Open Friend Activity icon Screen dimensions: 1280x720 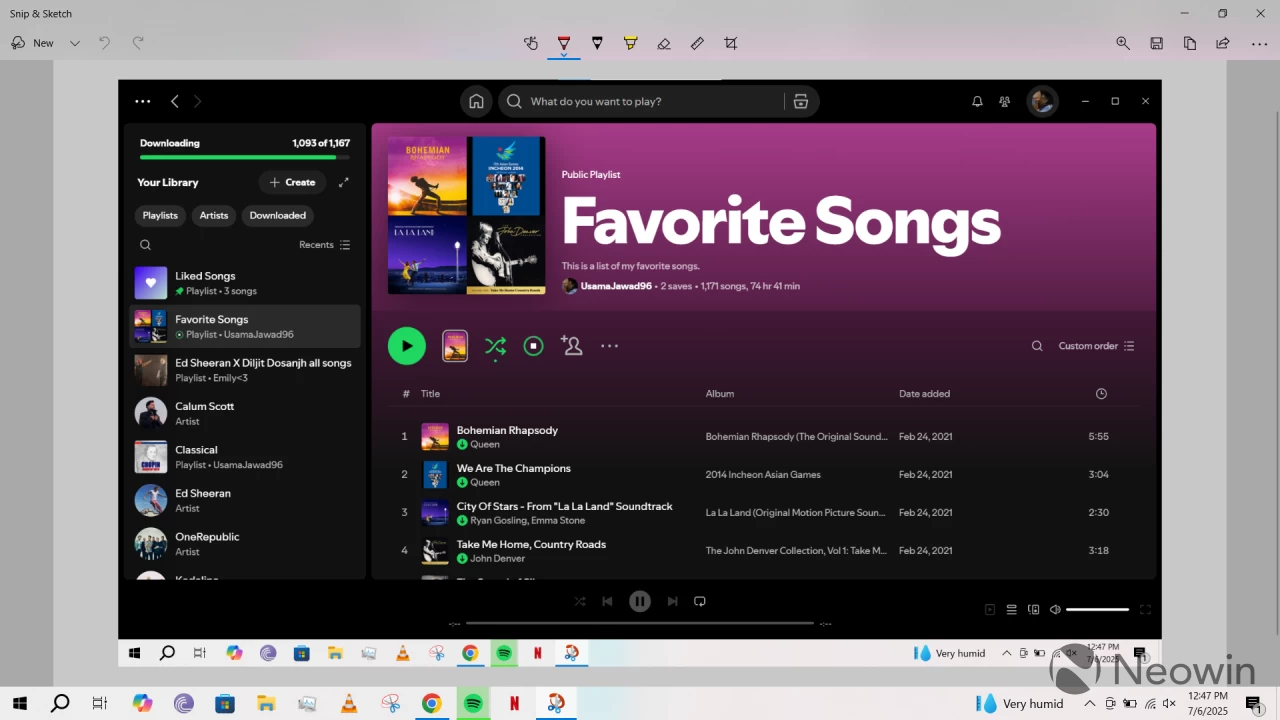[x=1005, y=101]
